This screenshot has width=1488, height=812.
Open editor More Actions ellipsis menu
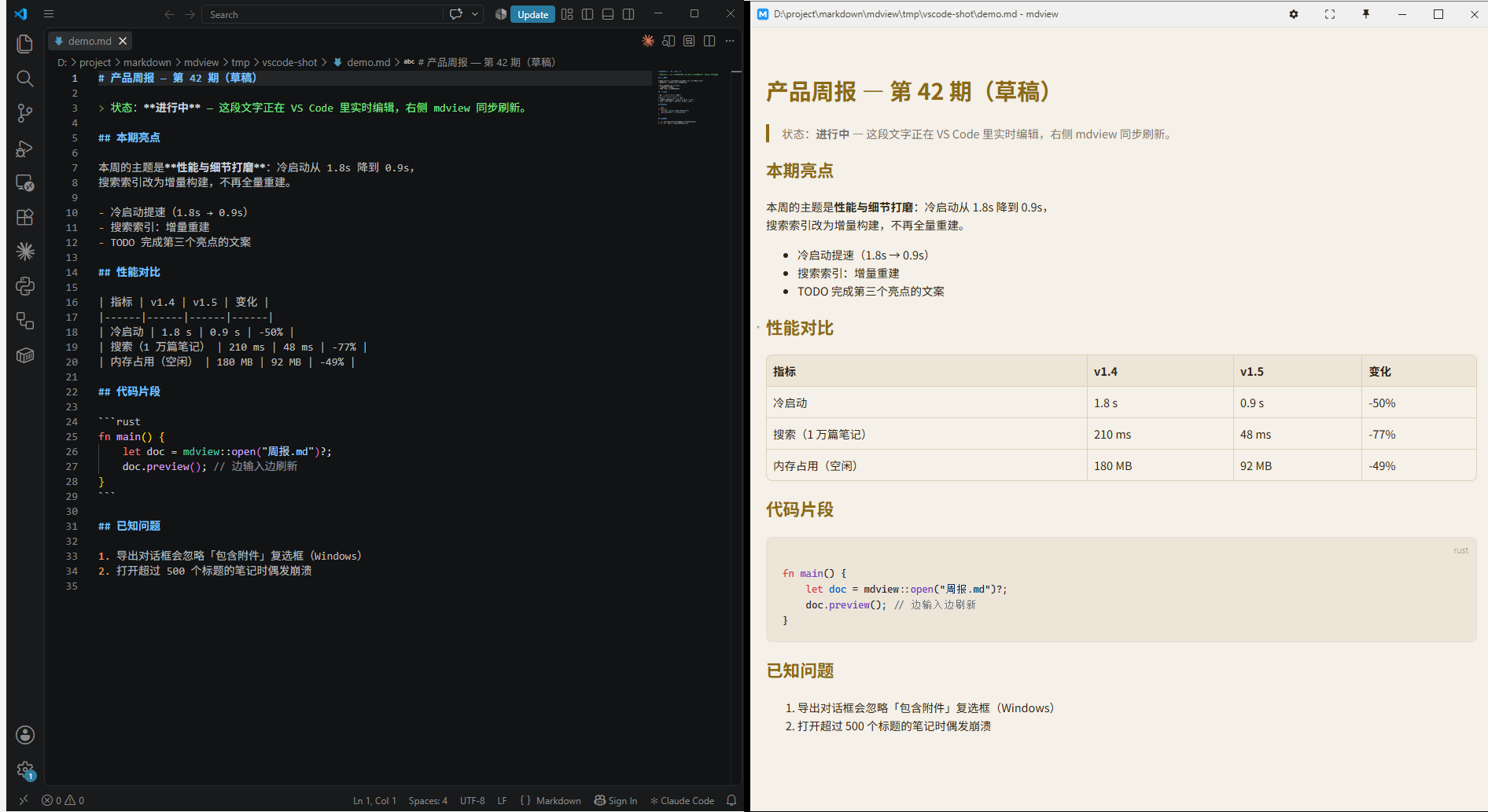730,41
